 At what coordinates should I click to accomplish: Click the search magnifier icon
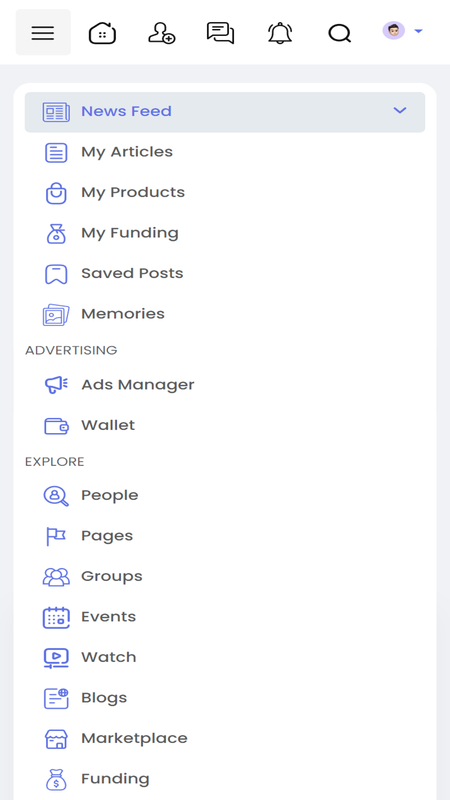click(x=340, y=34)
